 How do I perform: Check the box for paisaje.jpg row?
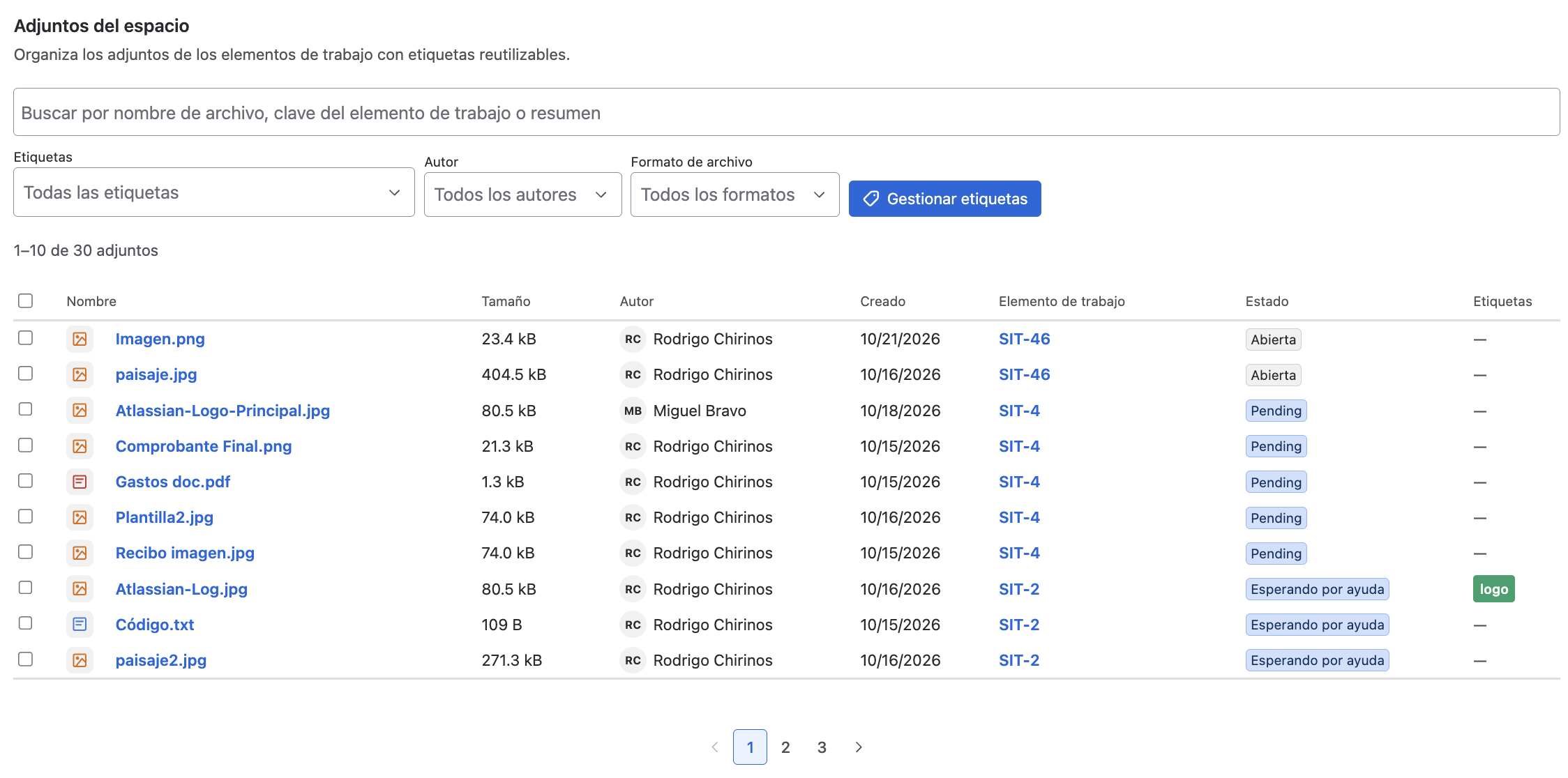point(26,373)
